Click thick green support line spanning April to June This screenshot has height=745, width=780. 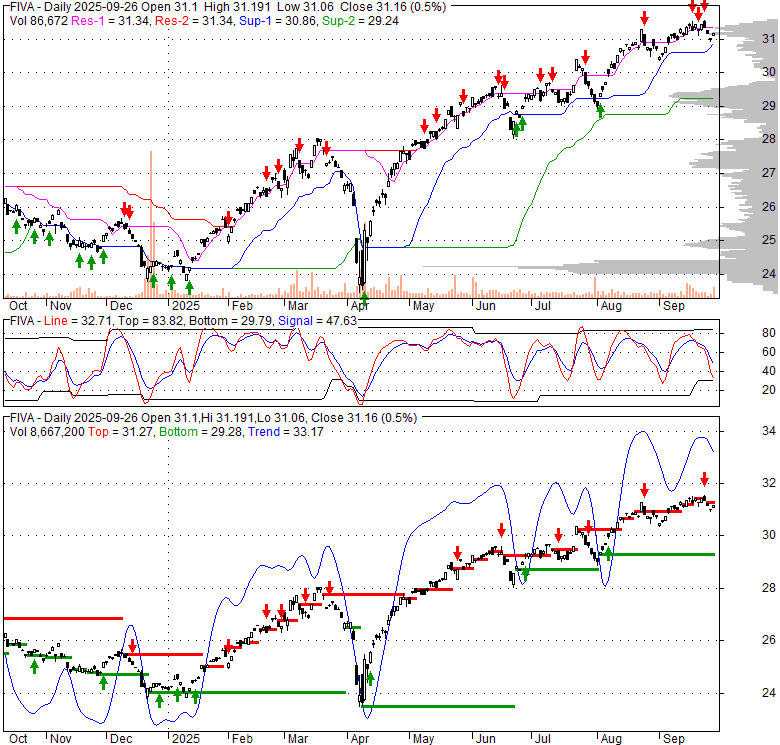[x=438, y=706]
